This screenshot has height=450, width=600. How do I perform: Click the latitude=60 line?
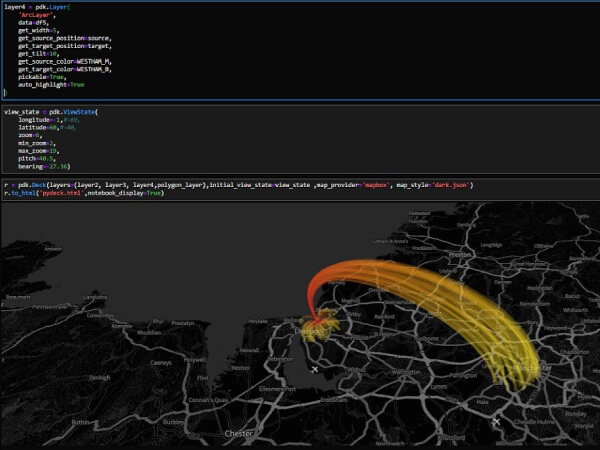(47, 127)
